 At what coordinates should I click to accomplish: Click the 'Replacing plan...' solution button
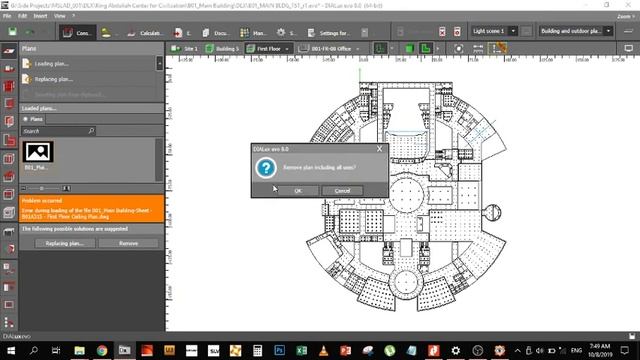pos(65,243)
